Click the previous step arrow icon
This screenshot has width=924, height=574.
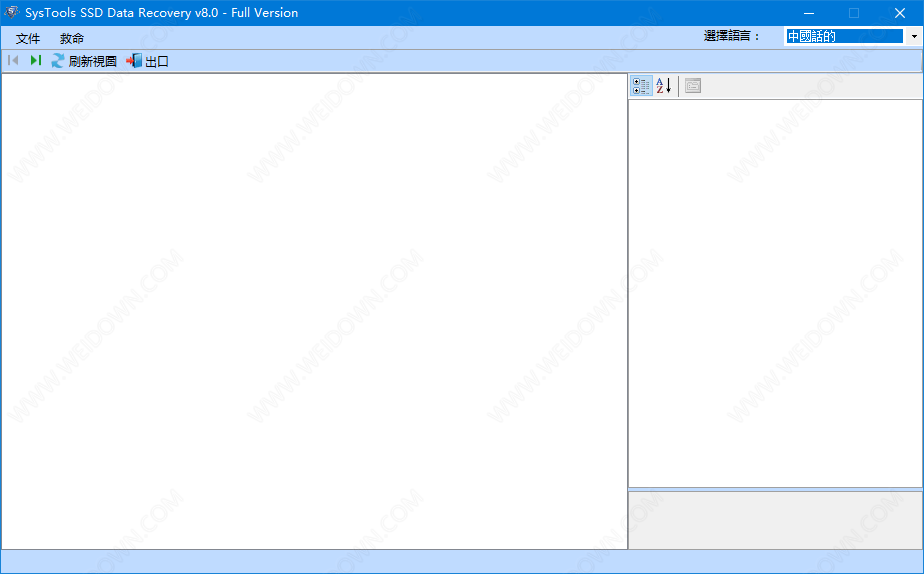point(13,60)
